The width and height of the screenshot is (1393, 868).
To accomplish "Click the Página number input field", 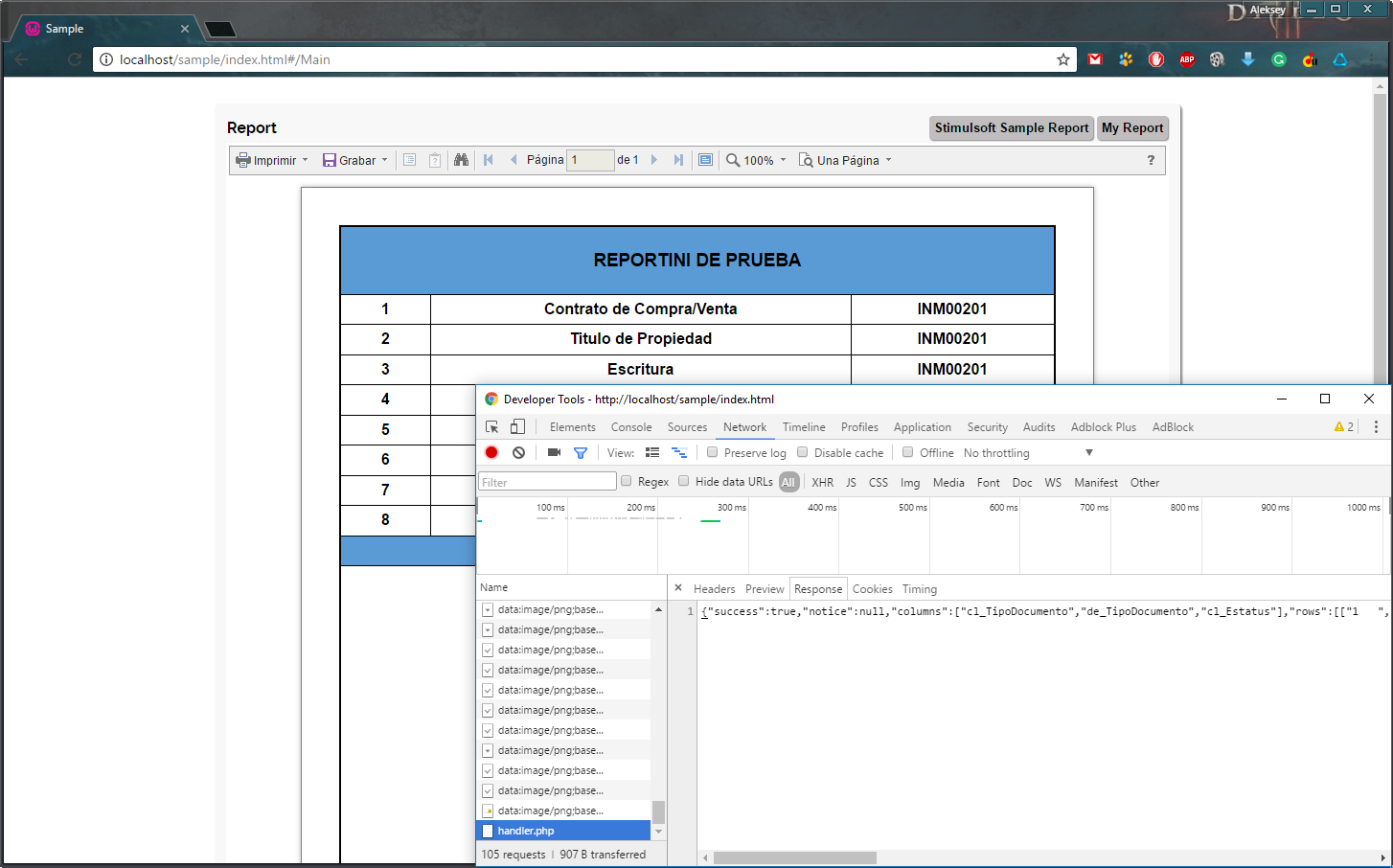I will 590,160.
